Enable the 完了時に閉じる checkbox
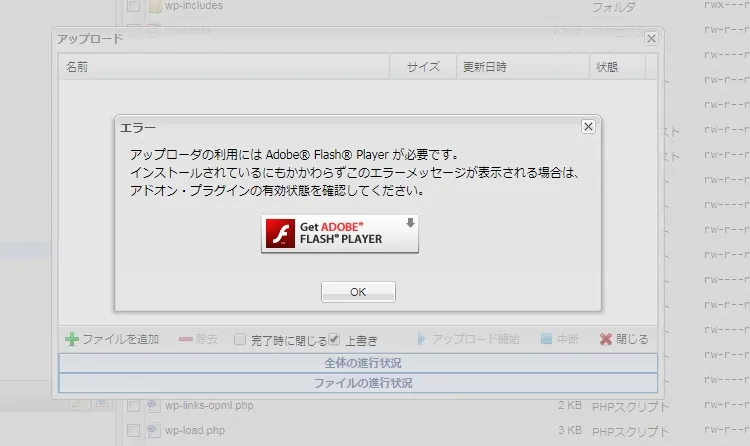Screen dimensions: 750x446 click(240, 340)
